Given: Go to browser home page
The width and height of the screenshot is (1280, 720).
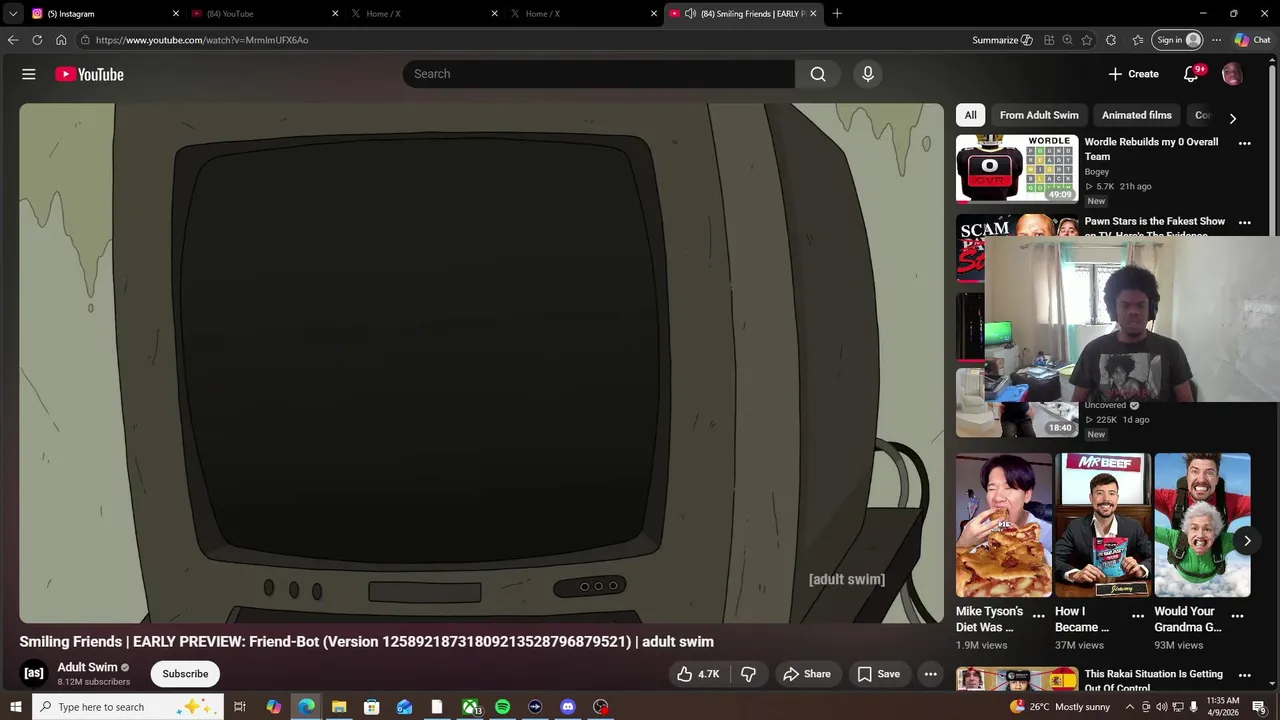Looking at the screenshot, I should (x=61, y=40).
